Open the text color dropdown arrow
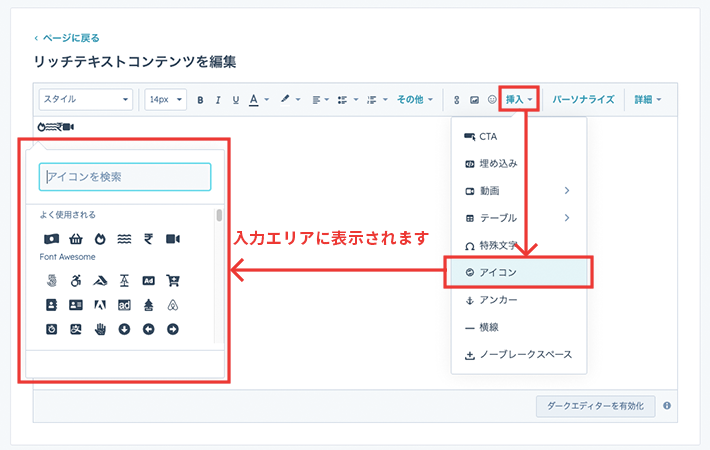 [266, 100]
